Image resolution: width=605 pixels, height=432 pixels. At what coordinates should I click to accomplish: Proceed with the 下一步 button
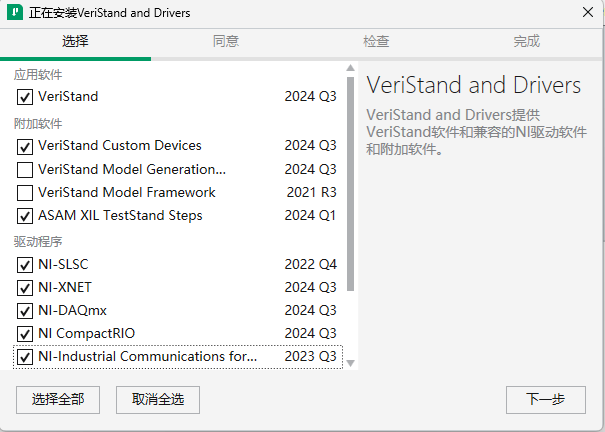point(546,400)
